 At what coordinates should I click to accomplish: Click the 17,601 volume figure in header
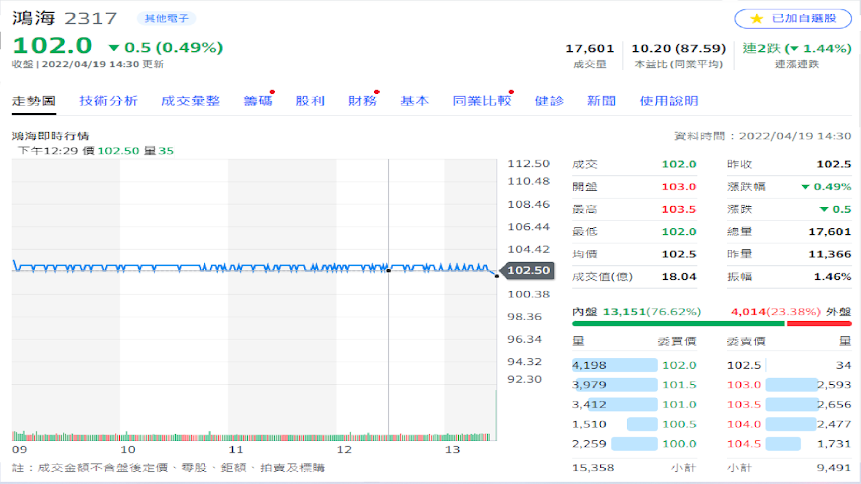590,48
